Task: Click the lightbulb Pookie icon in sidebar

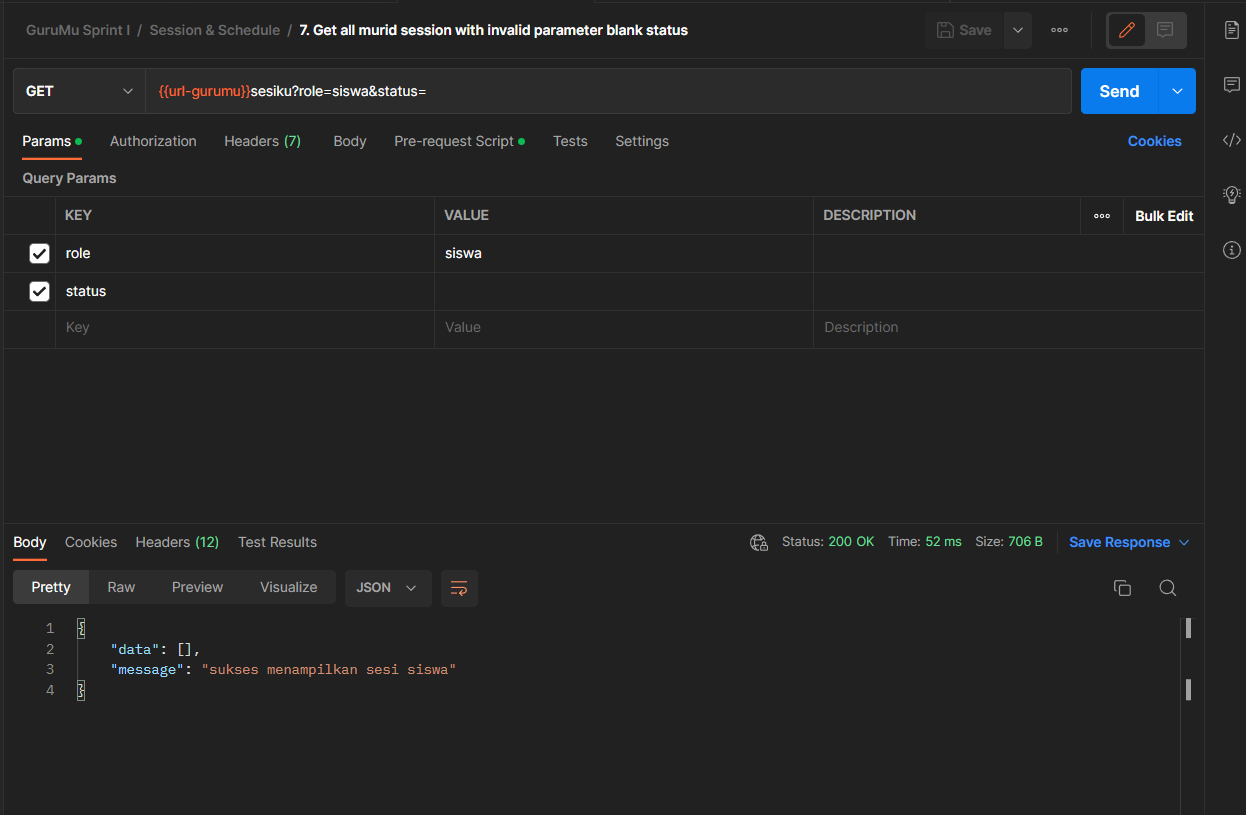Action: 1231,194
